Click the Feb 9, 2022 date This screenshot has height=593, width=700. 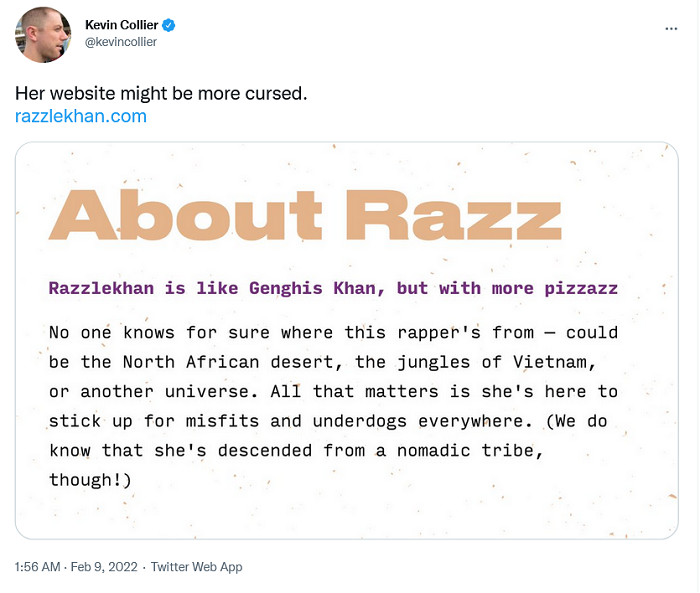[x=103, y=567]
